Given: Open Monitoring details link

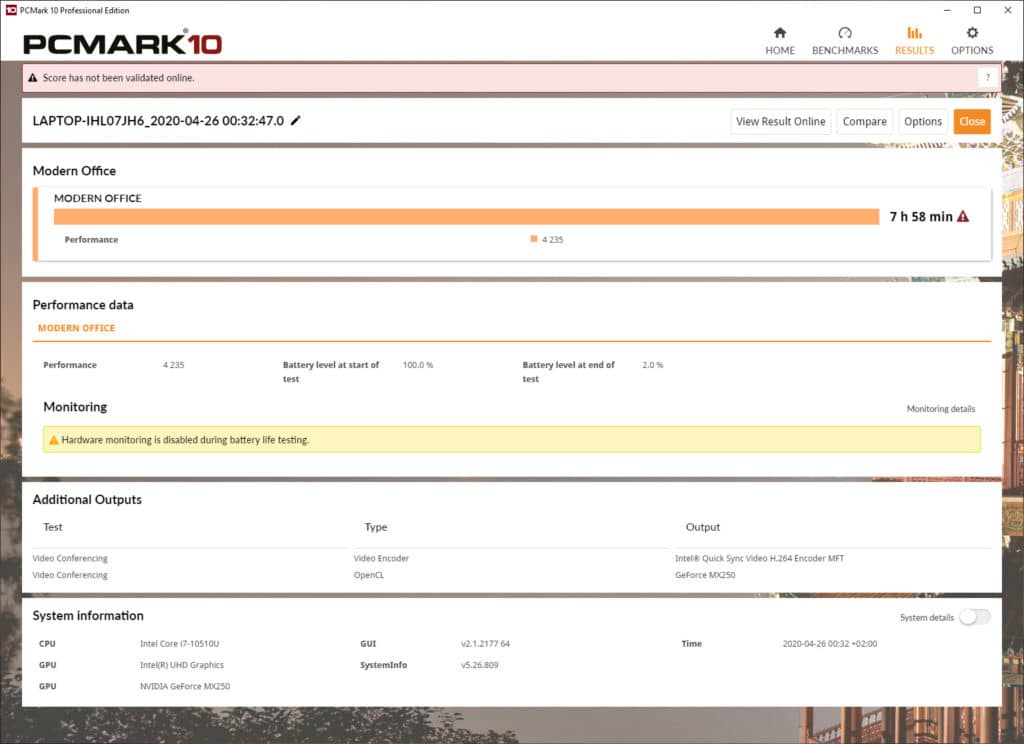Looking at the screenshot, I should coord(940,409).
